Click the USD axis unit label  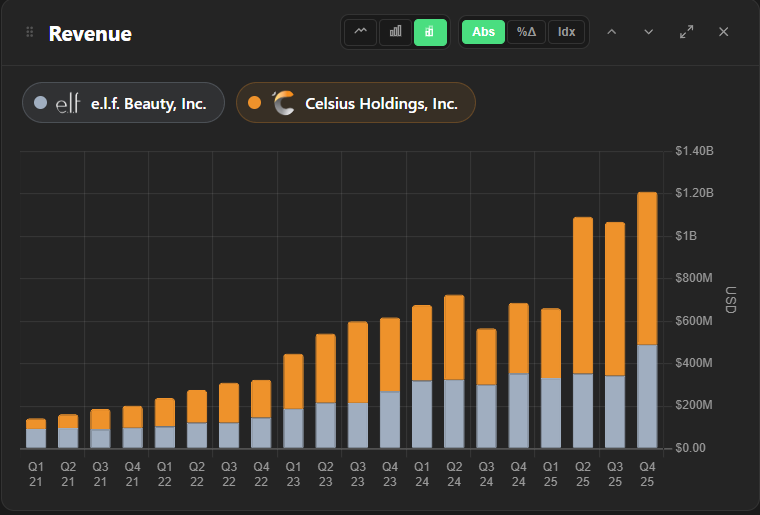[730, 299]
